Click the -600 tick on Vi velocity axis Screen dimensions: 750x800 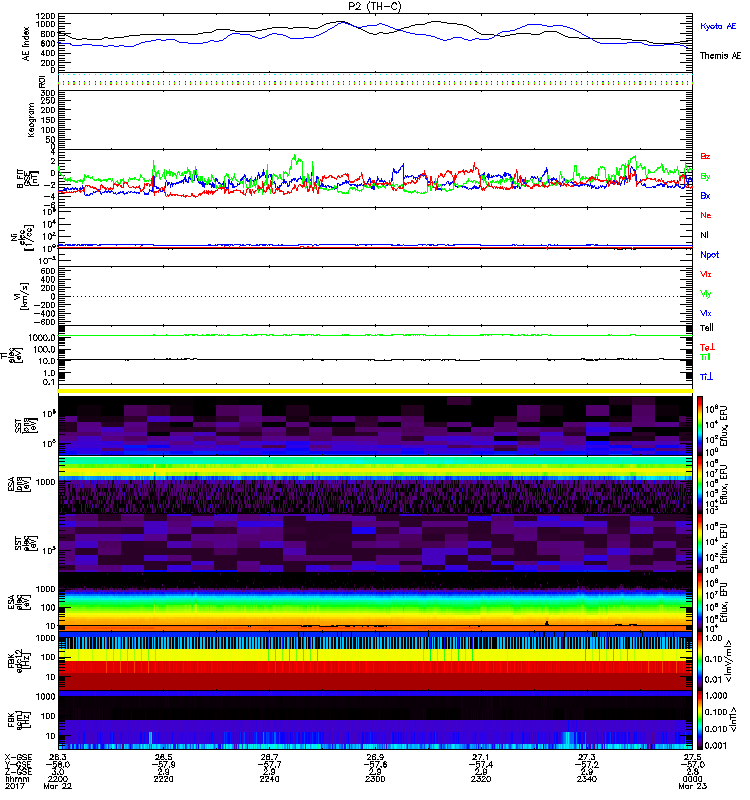coord(44,322)
